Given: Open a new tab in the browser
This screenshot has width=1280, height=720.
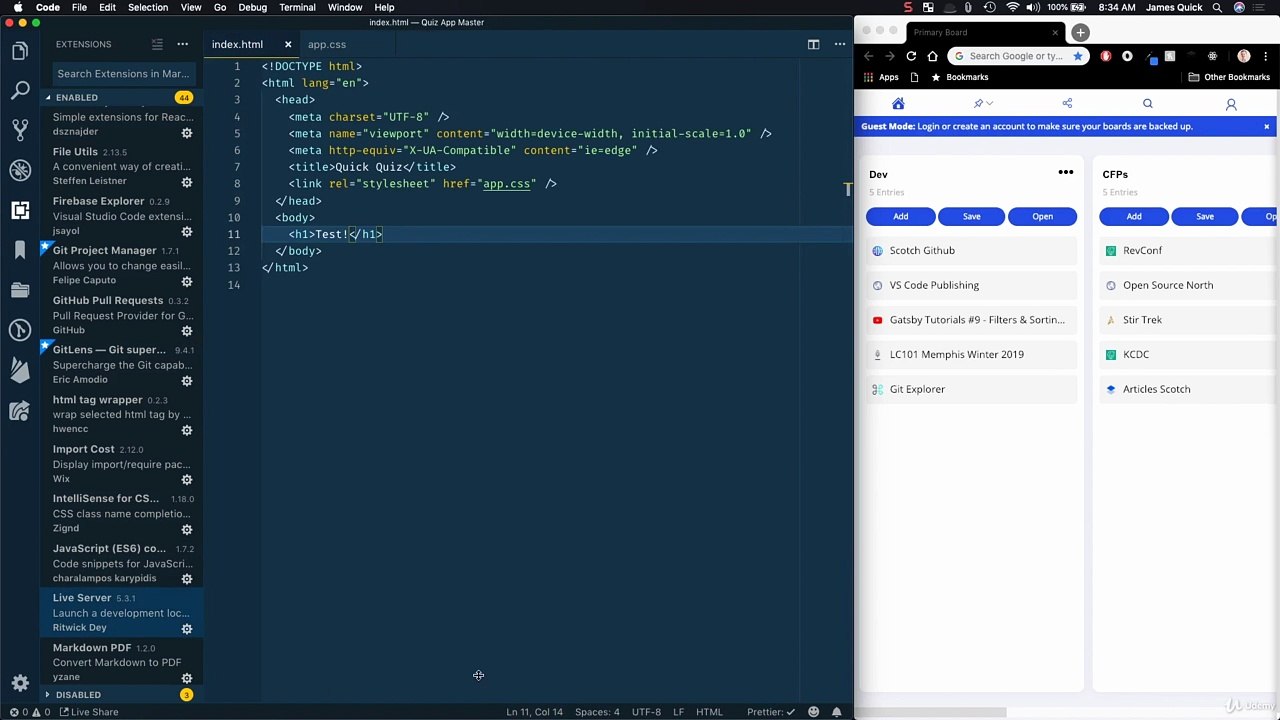Looking at the screenshot, I should [1080, 32].
